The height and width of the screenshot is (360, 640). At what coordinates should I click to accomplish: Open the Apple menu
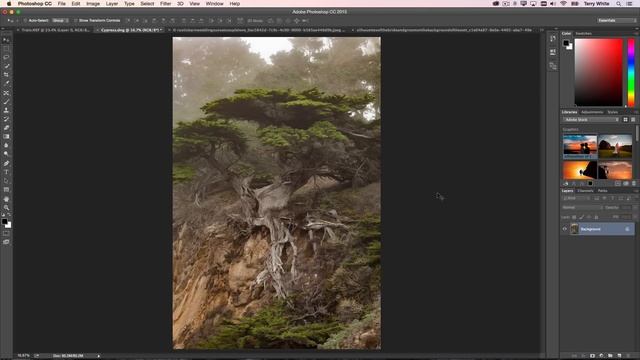click(9, 4)
